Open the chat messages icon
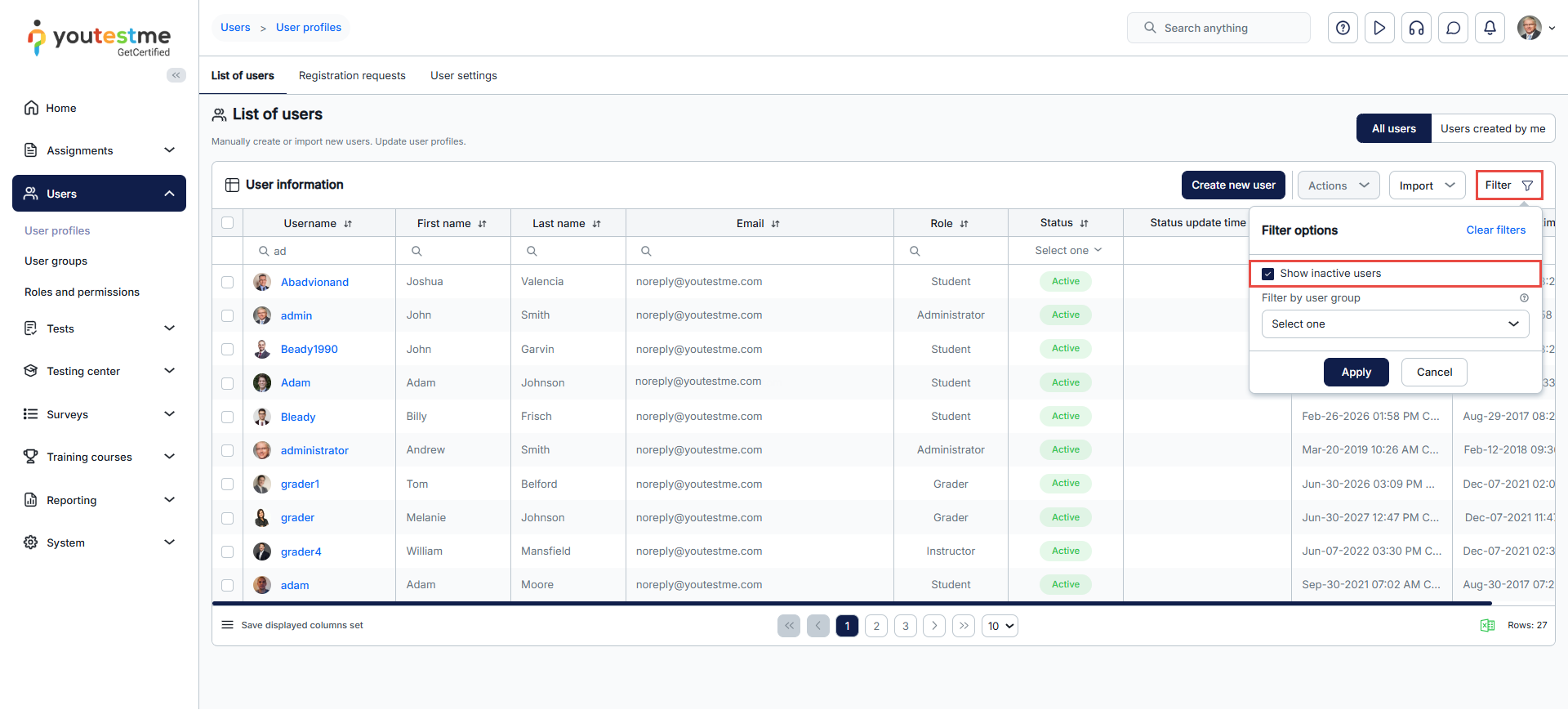The width and height of the screenshot is (1568, 710). pos(1453,28)
